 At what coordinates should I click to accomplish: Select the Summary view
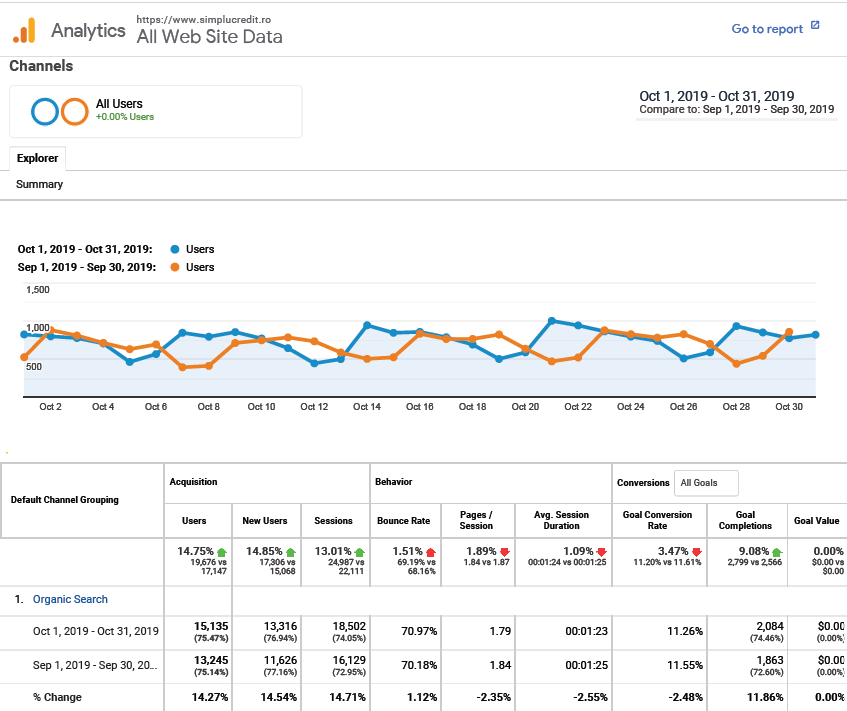(38, 184)
